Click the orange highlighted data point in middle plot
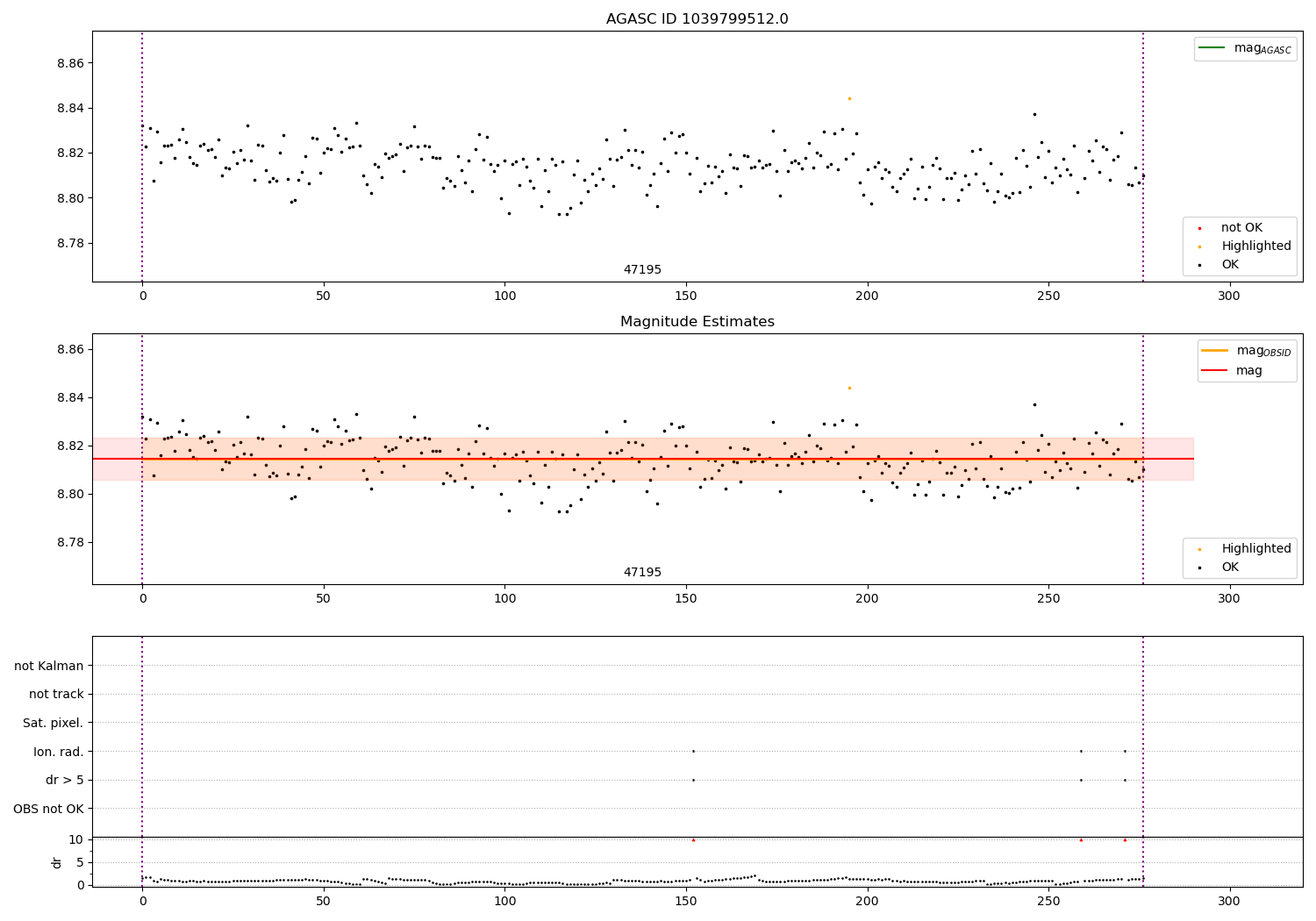This screenshot has width=1316, height=921. (849, 388)
